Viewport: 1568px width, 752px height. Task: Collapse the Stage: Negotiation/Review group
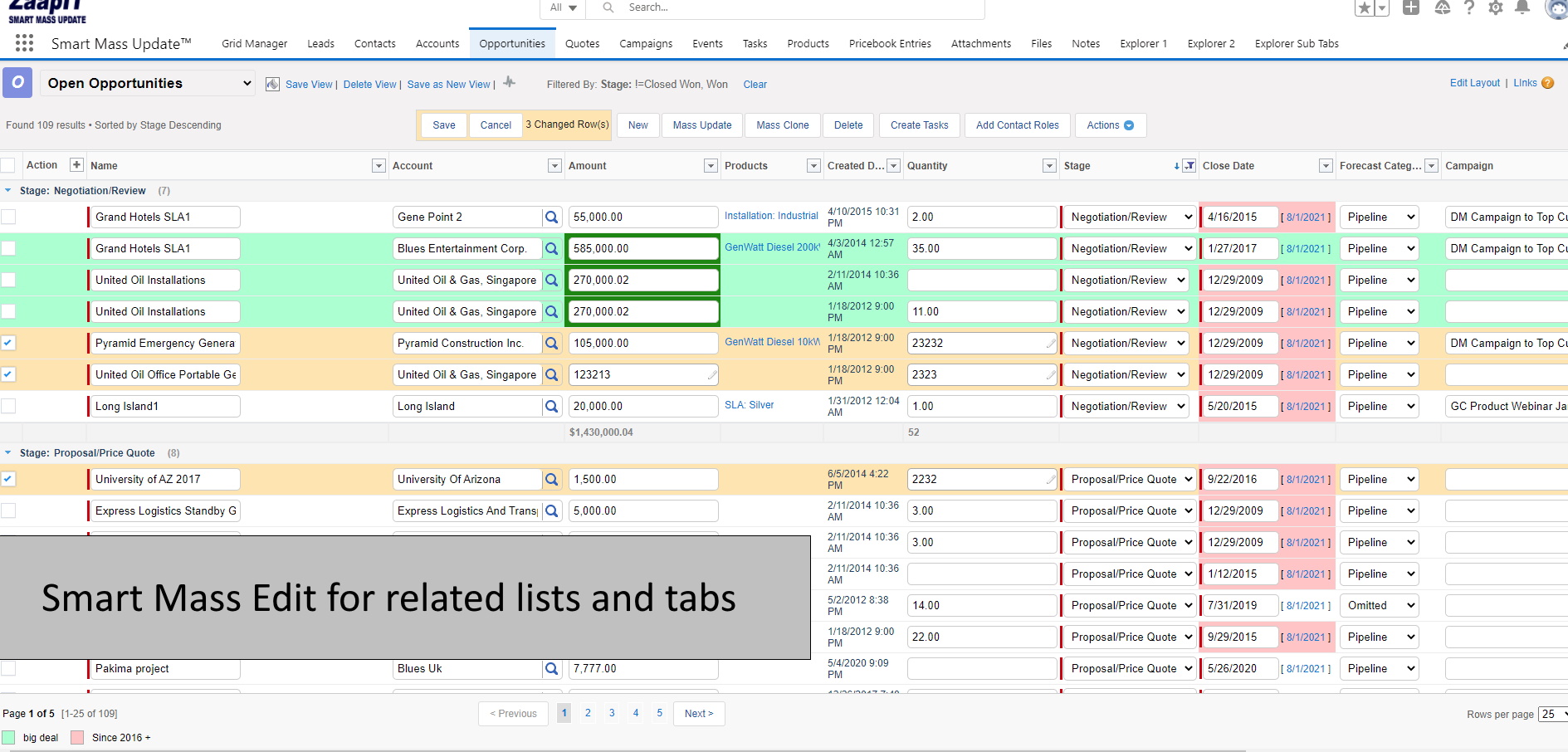point(8,191)
